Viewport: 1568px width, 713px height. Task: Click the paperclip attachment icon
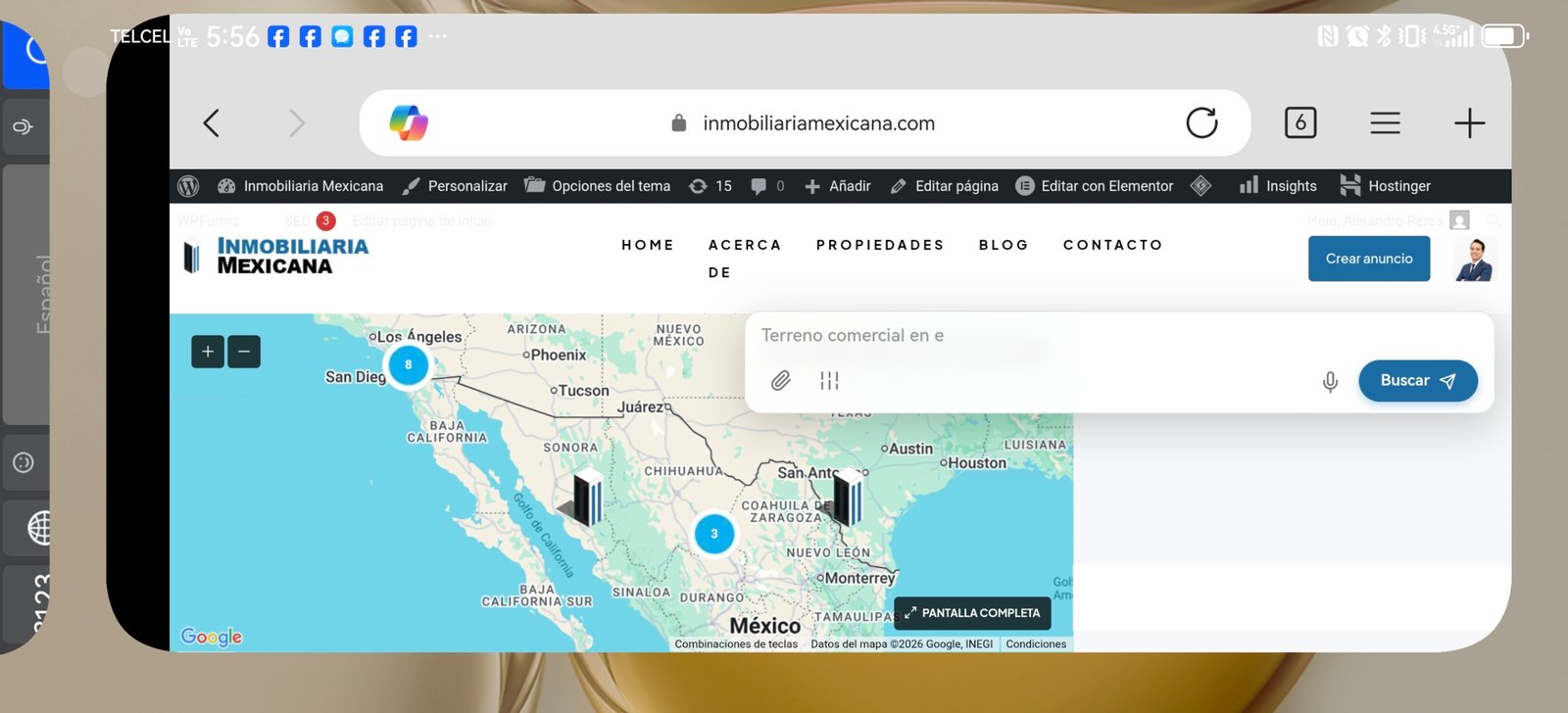pos(780,381)
